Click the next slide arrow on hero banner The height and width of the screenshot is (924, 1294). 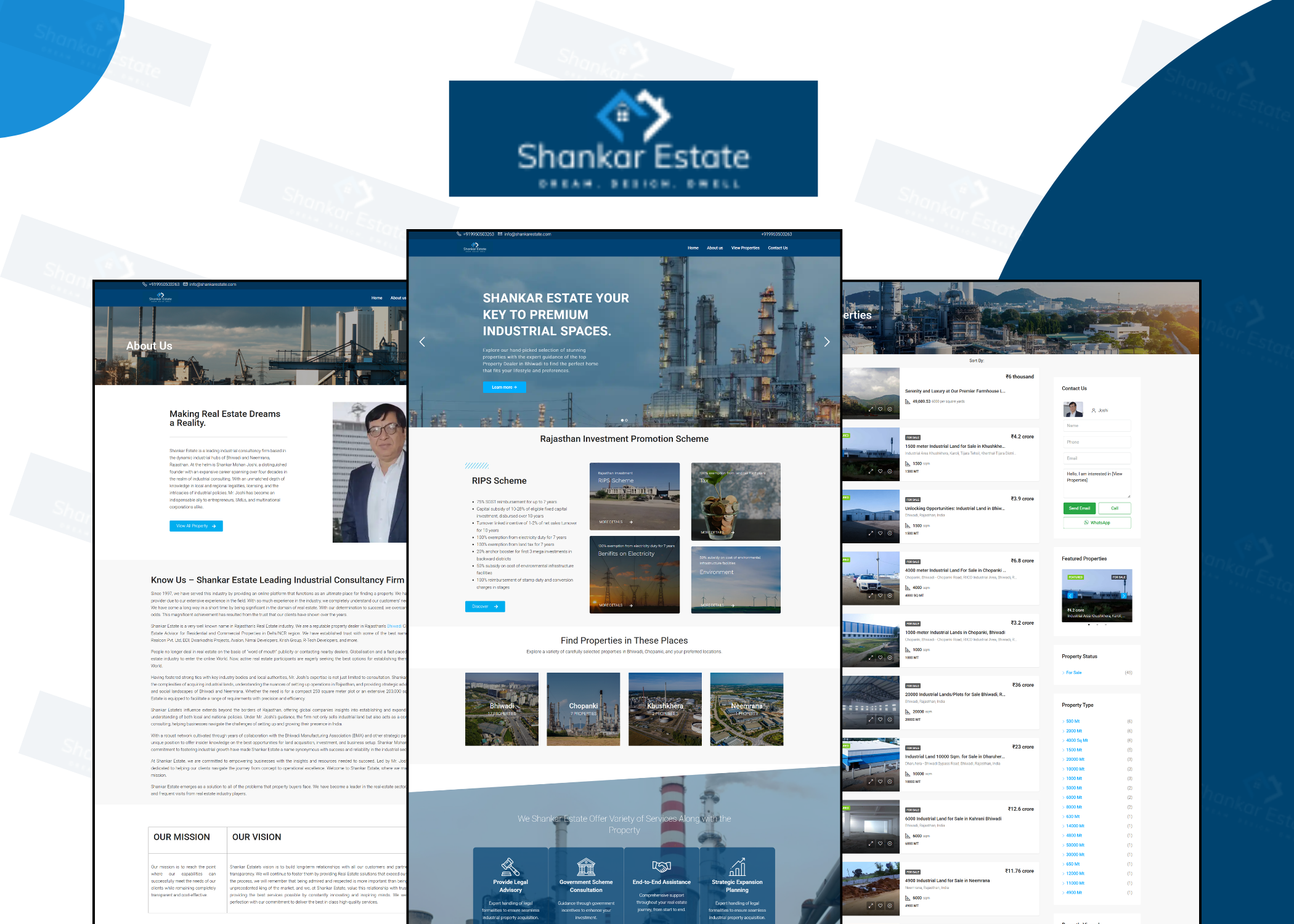(827, 342)
